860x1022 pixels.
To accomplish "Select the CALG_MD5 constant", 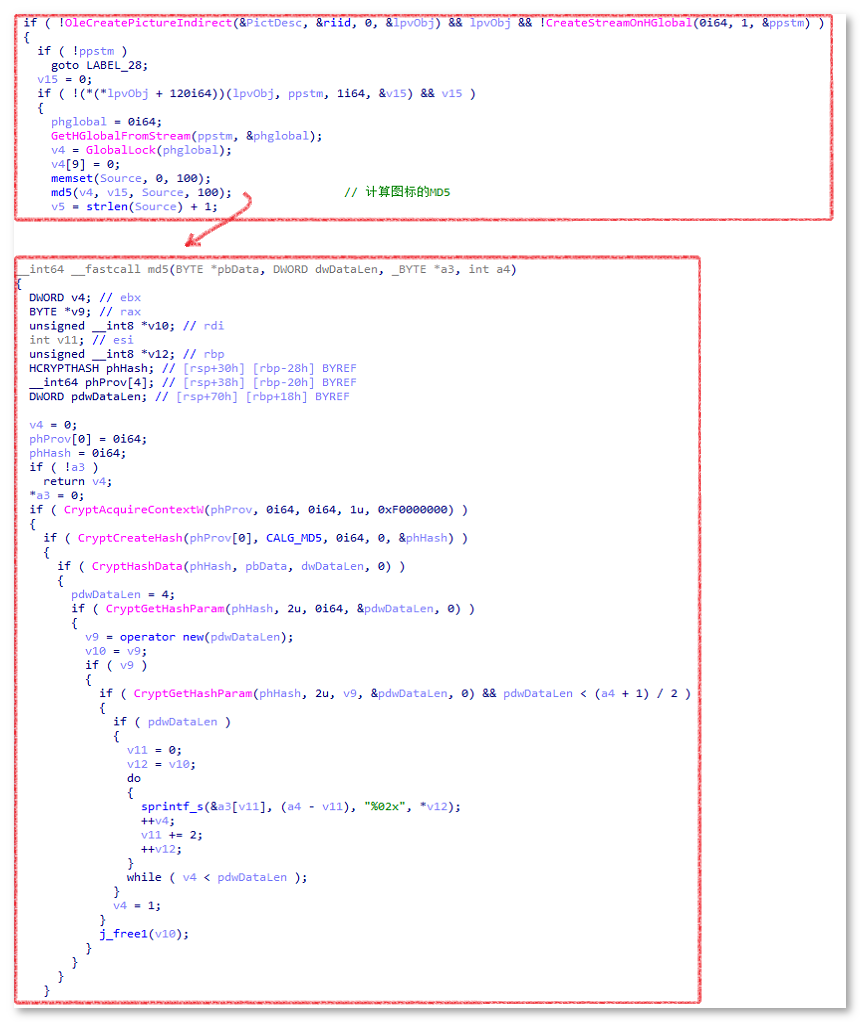I will click(294, 538).
